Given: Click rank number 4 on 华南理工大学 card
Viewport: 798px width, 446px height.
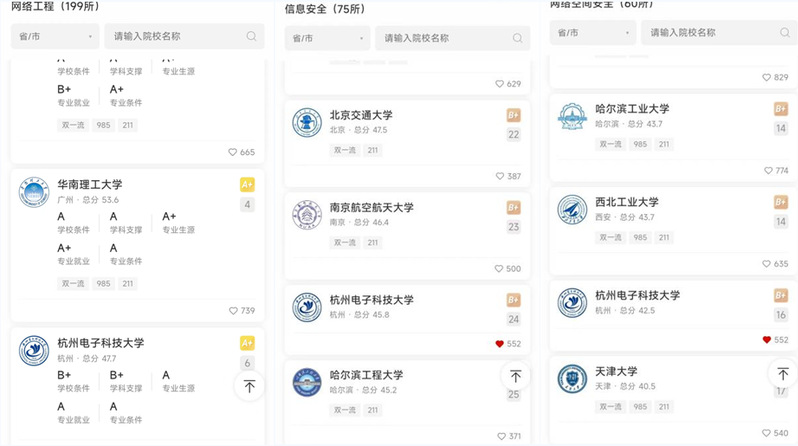Looking at the screenshot, I should coord(247,205).
